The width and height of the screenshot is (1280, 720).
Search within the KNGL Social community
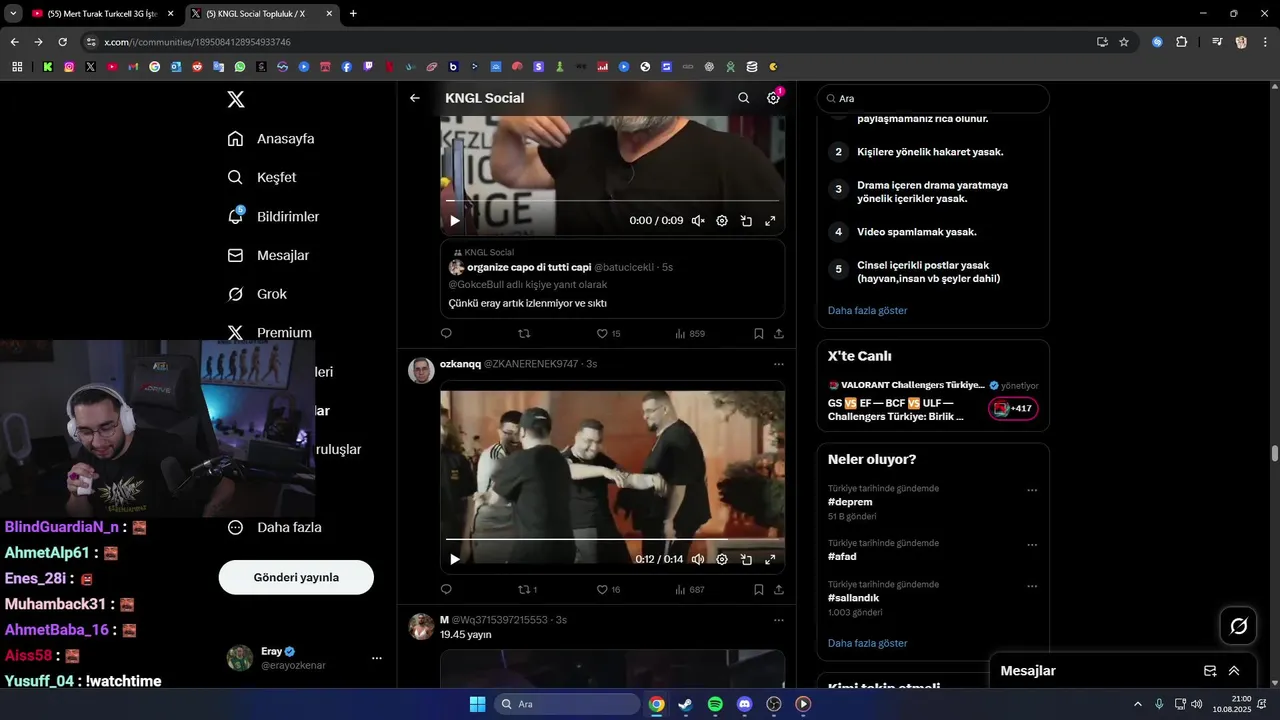743,98
